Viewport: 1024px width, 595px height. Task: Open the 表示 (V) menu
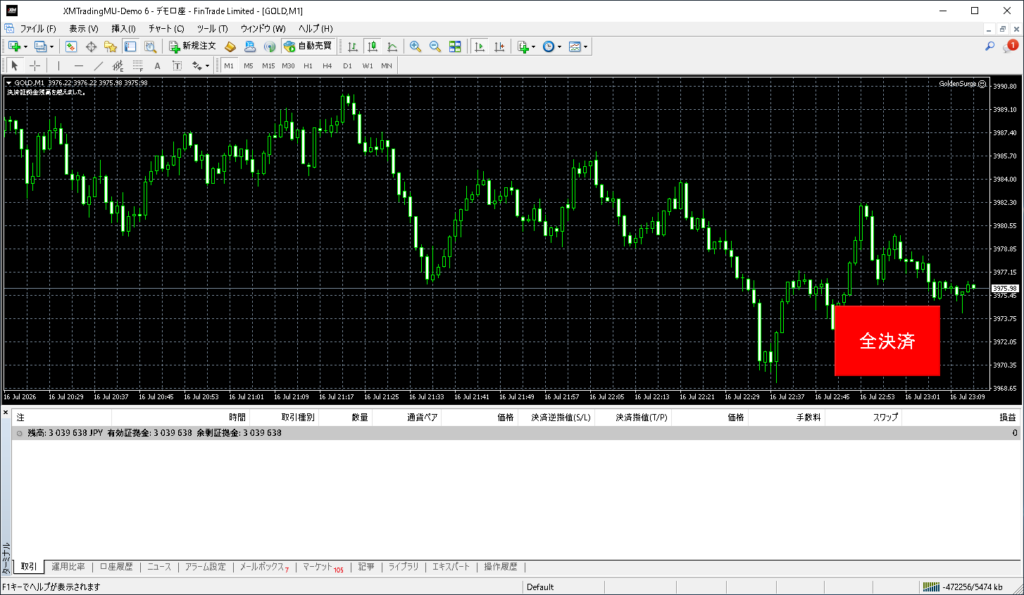pyautogui.click(x=84, y=29)
